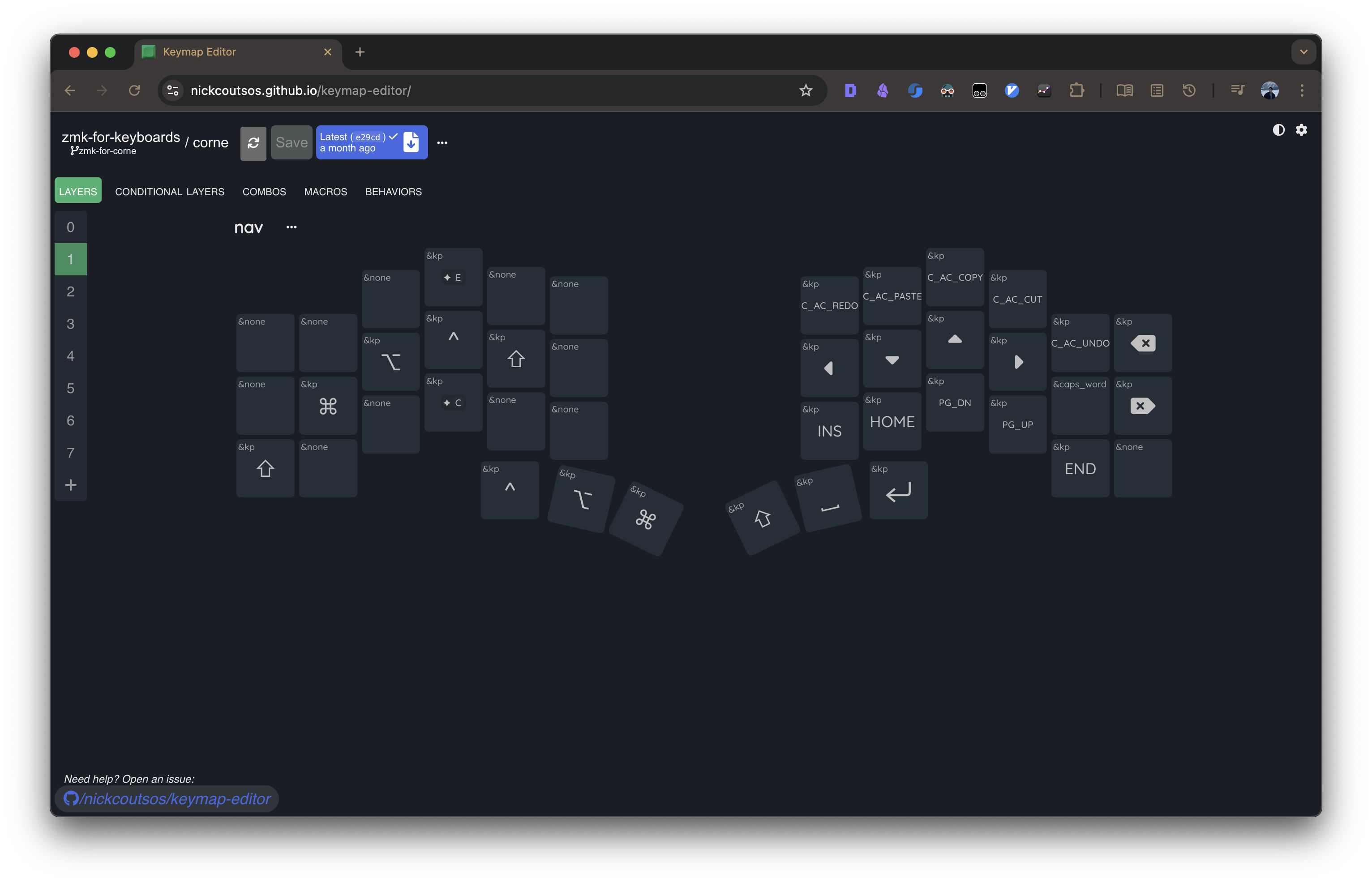Download the keymap file via the blue download icon
Viewport: 1372px width, 883px height.
(411, 142)
